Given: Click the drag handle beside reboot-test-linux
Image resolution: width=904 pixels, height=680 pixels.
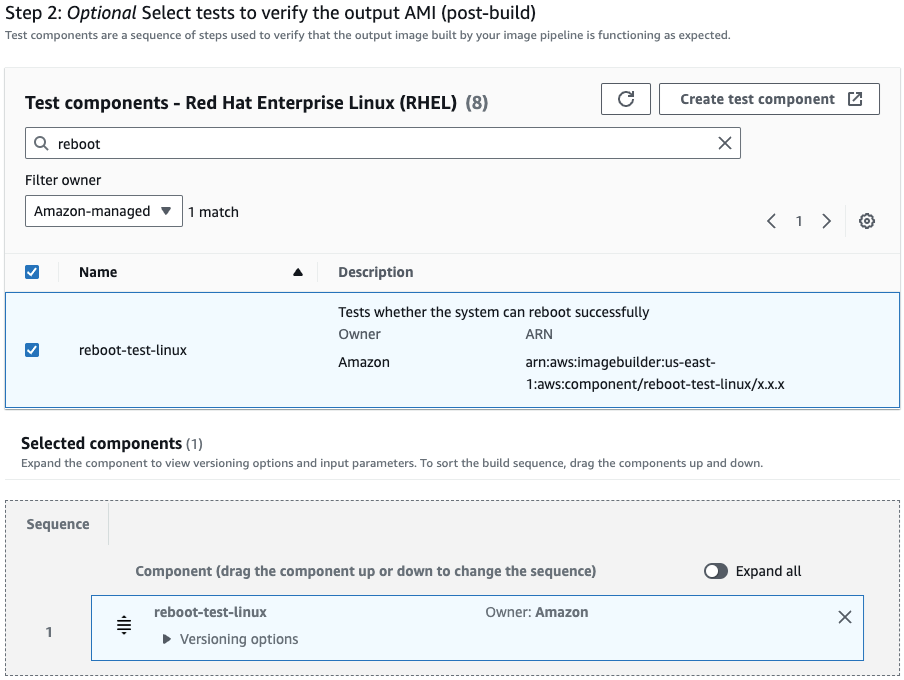Looking at the screenshot, I should click(123, 624).
